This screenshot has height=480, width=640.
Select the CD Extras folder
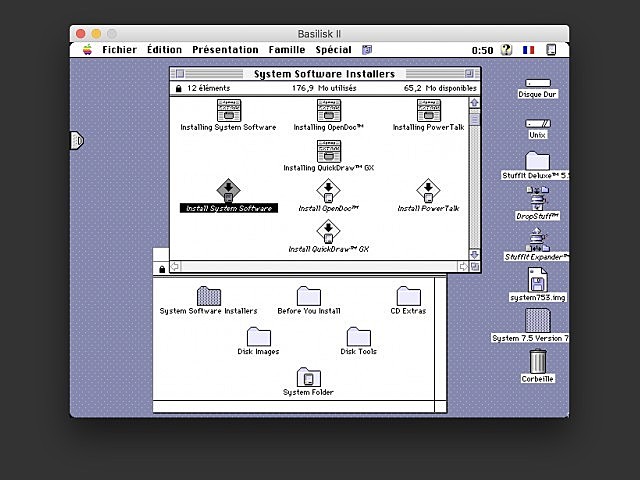408,296
